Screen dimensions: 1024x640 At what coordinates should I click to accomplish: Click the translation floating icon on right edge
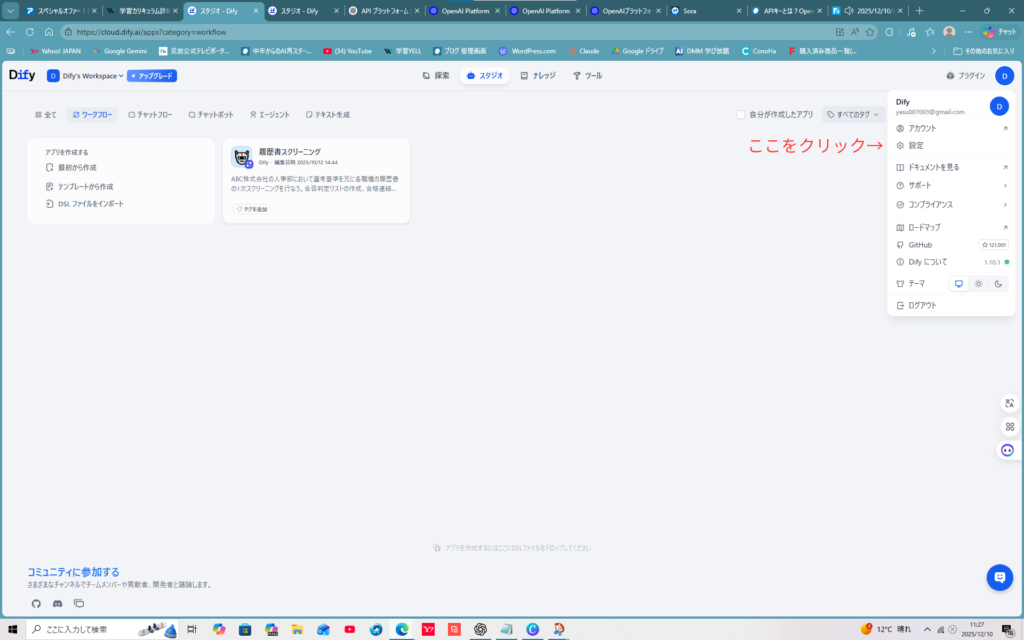[1008, 404]
